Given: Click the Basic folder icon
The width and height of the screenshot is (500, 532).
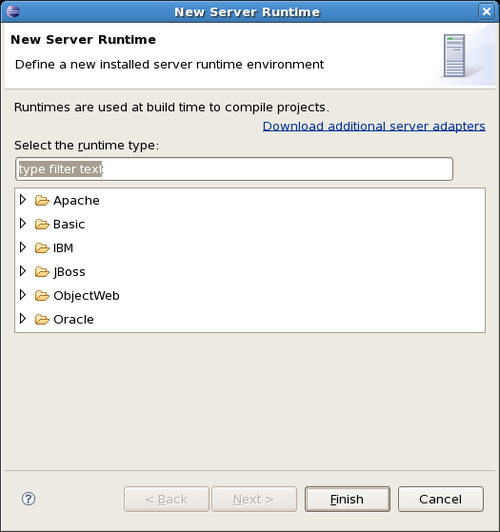Looking at the screenshot, I should tap(42, 224).
